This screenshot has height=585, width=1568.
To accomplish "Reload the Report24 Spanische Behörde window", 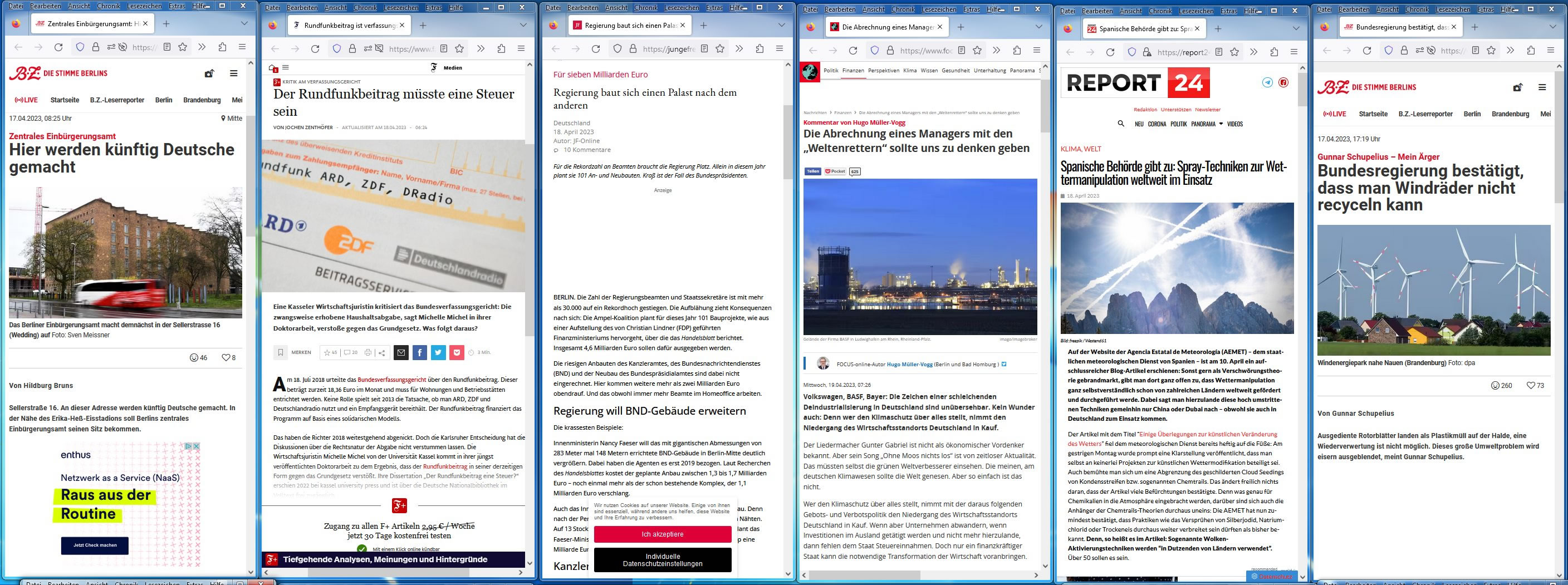I will tap(1110, 52).
